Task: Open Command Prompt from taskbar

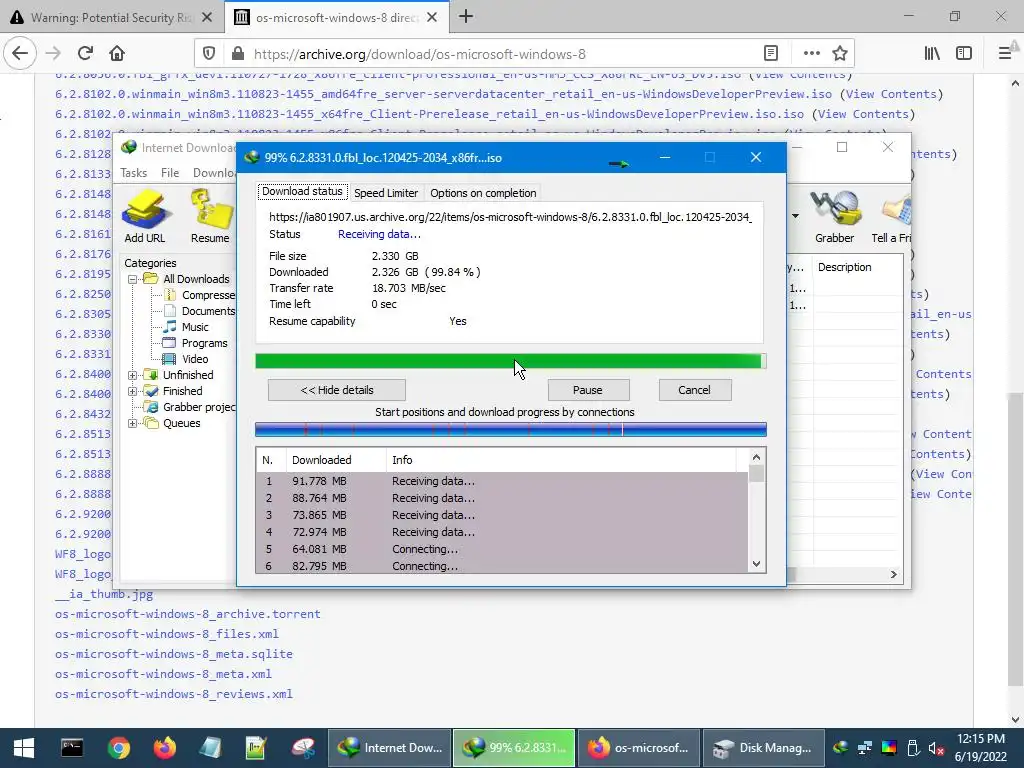Action: (72, 748)
